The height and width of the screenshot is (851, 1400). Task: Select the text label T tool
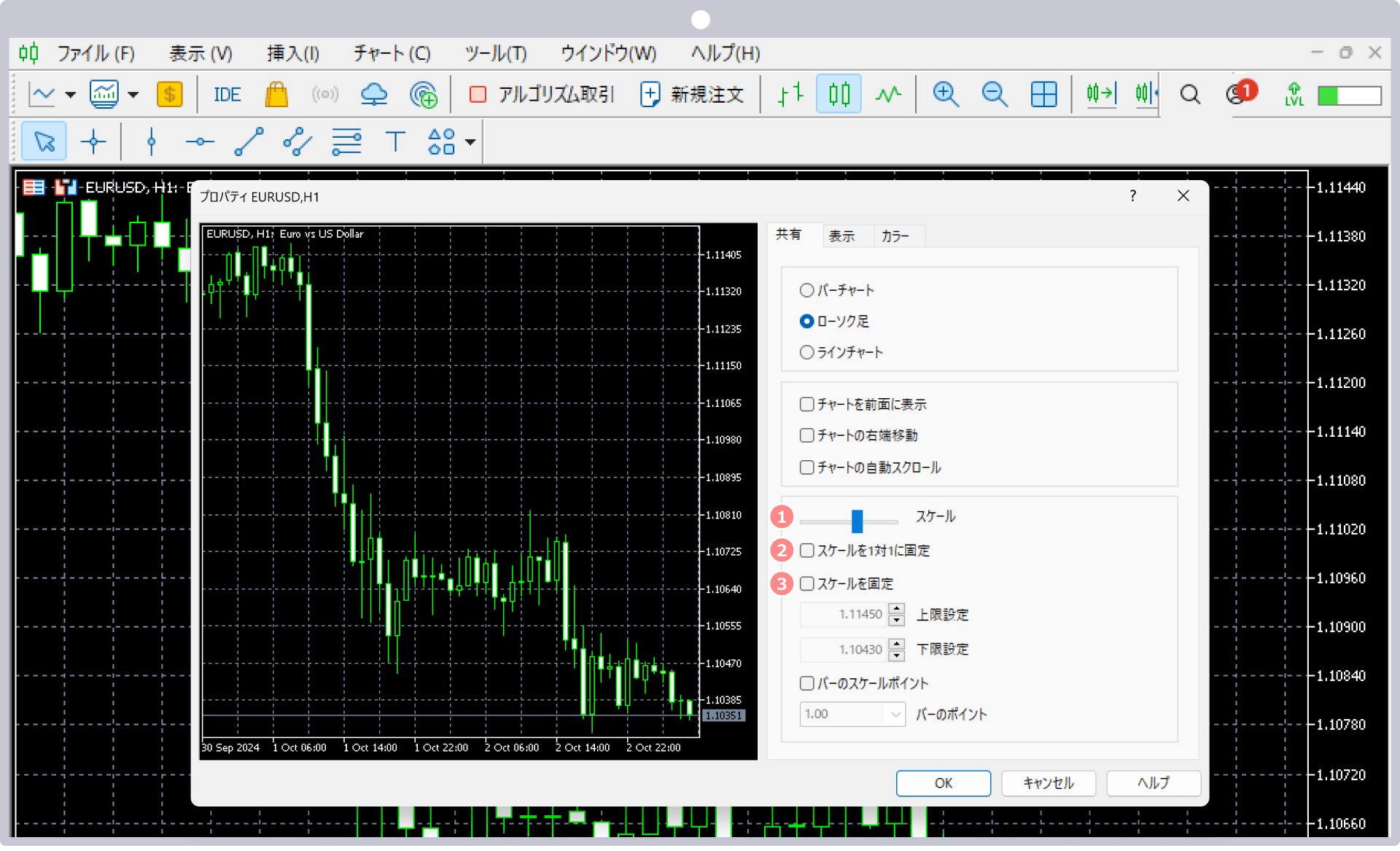[x=395, y=141]
